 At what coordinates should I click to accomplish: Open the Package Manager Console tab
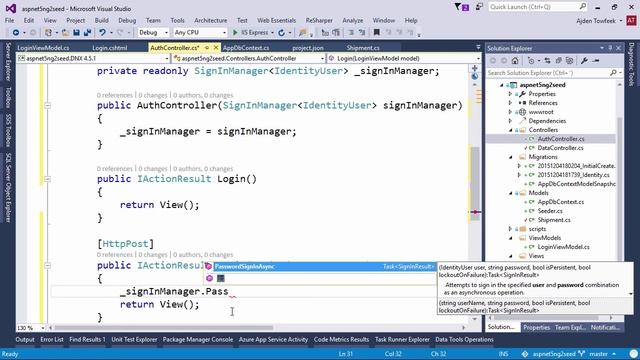tap(198, 340)
